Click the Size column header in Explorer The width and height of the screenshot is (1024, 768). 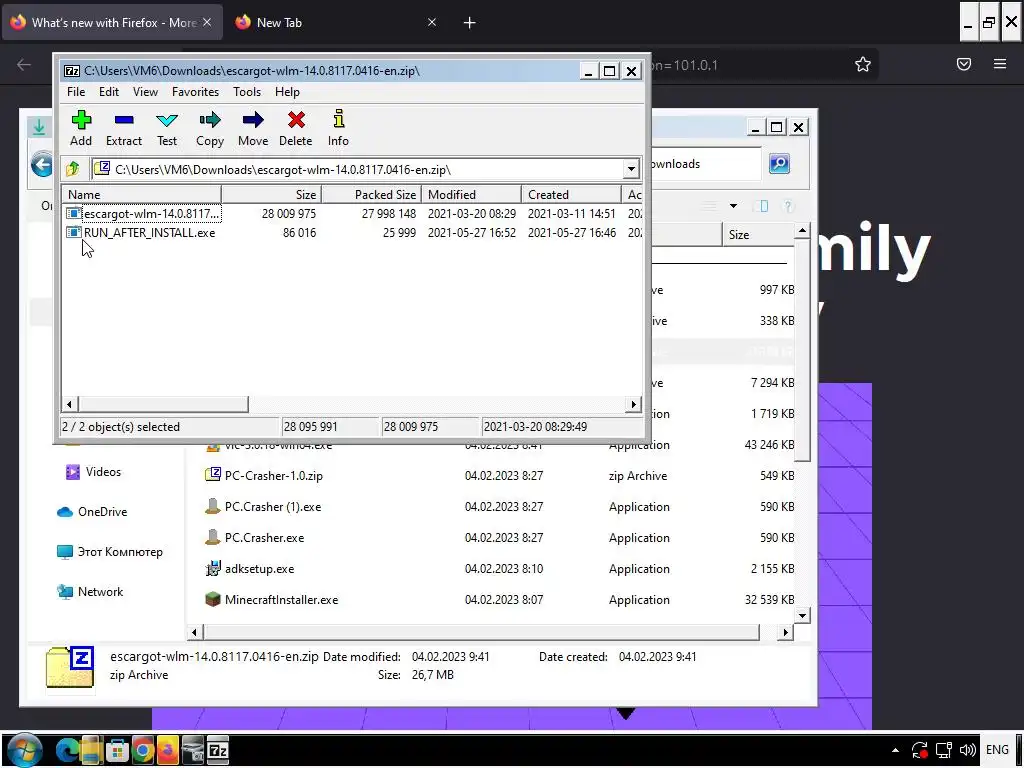click(x=758, y=234)
